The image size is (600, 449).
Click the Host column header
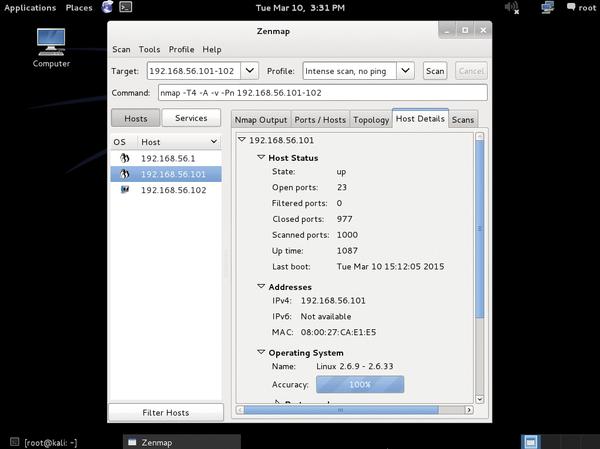click(x=179, y=142)
